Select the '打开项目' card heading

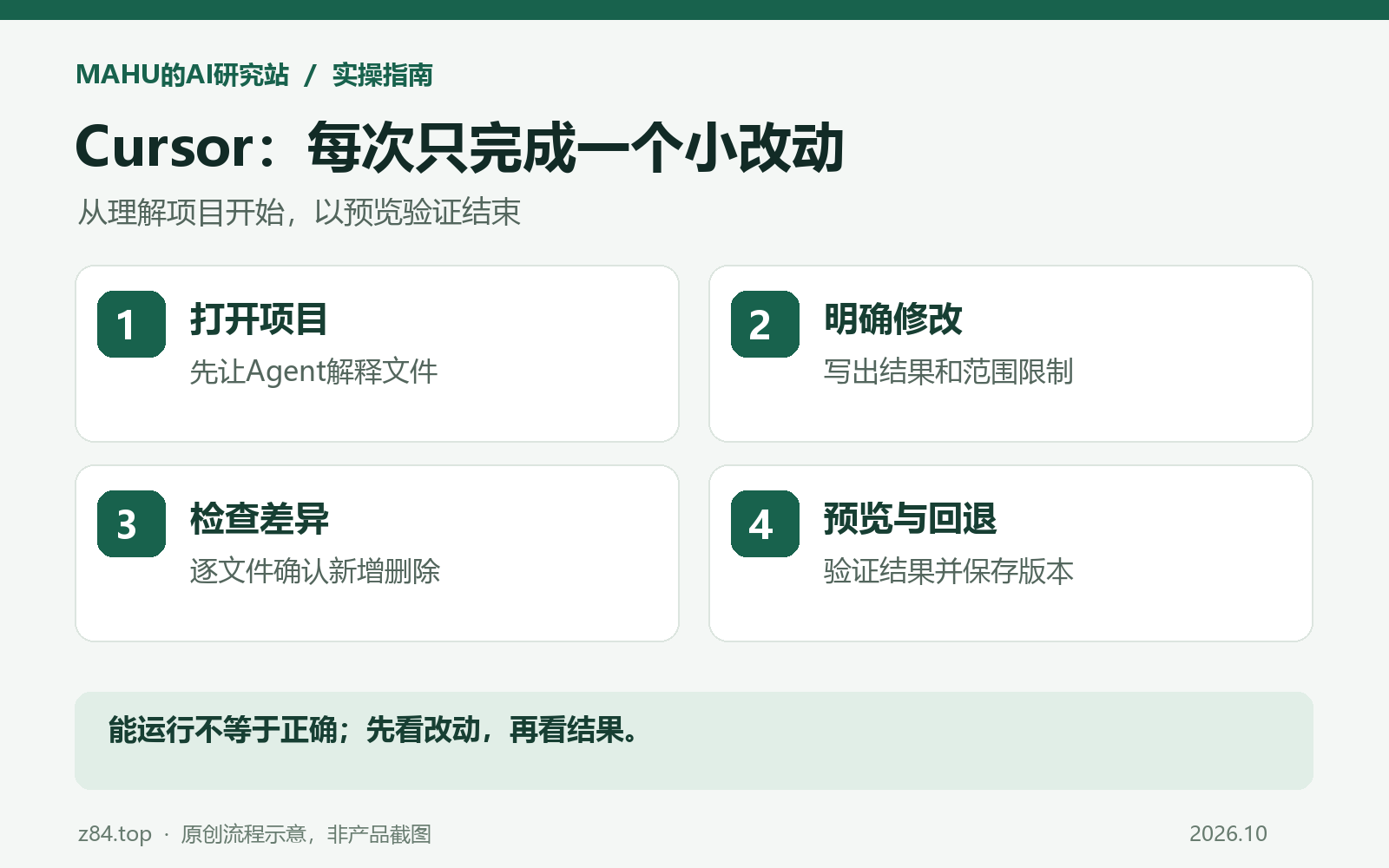coord(259,319)
